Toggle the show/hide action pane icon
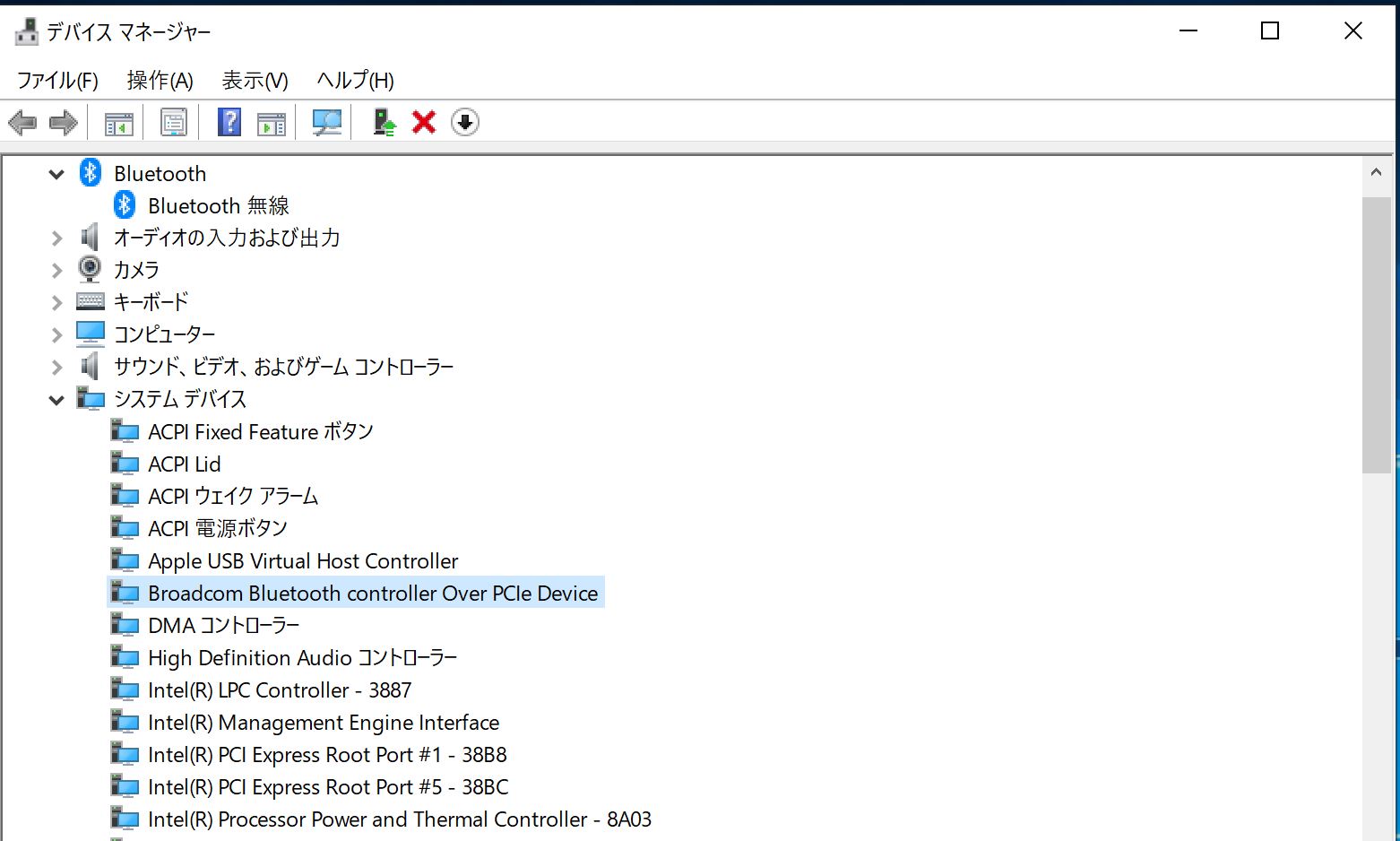Screen dimensions: 1400x841 [271, 123]
